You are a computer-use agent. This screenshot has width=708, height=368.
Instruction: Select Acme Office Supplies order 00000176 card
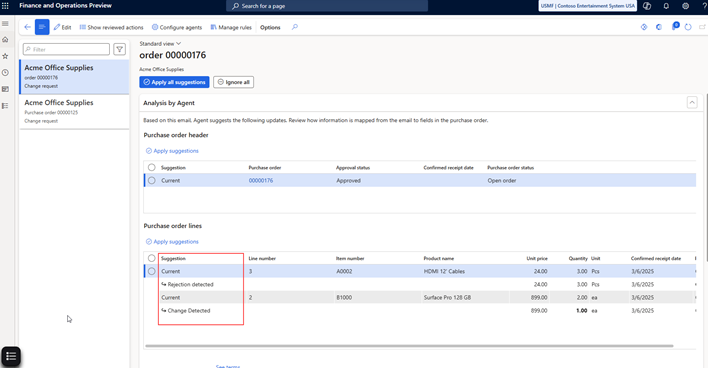(75, 76)
